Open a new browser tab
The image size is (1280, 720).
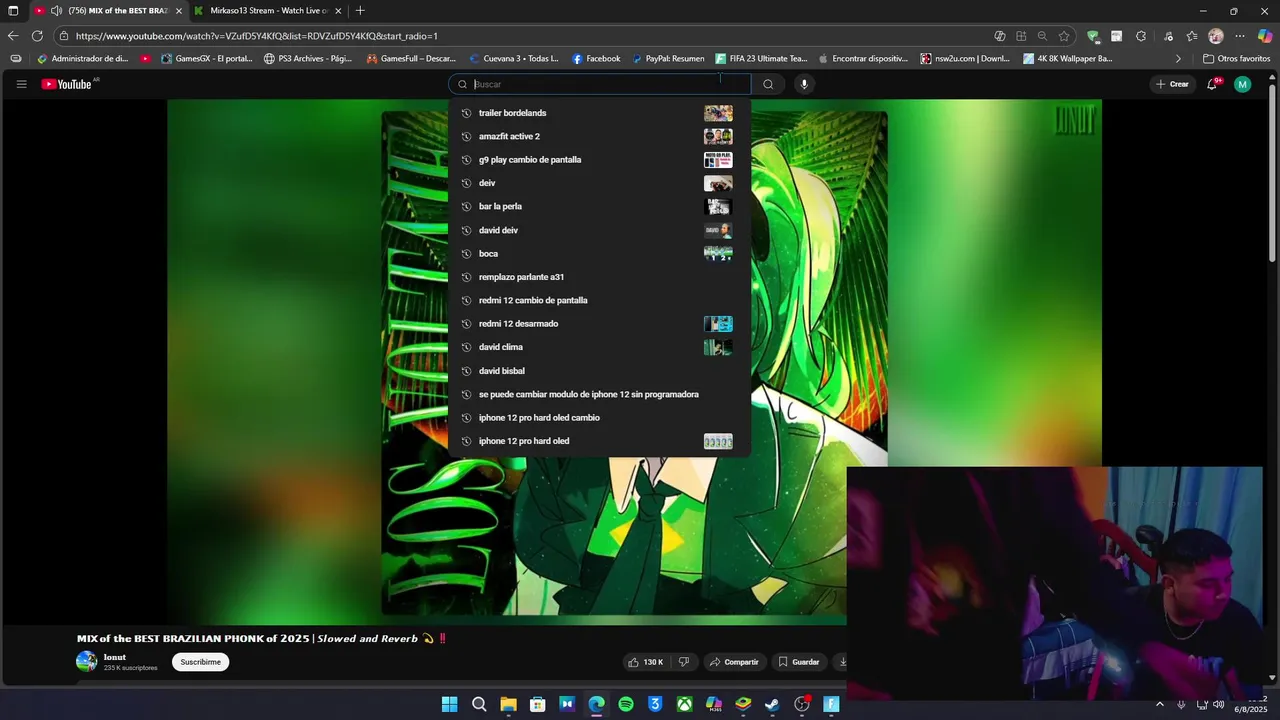tap(360, 11)
